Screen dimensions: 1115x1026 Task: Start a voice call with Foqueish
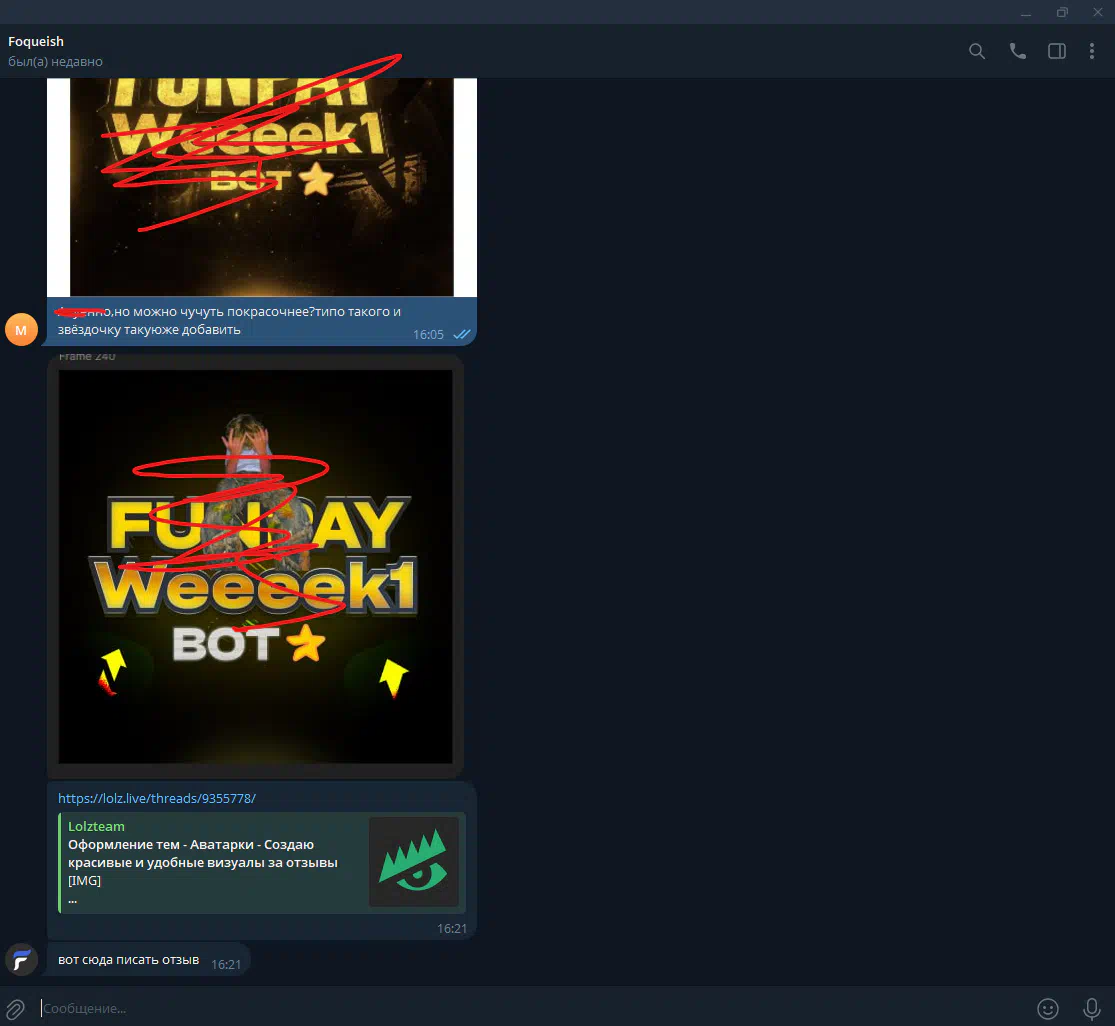[1017, 51]
